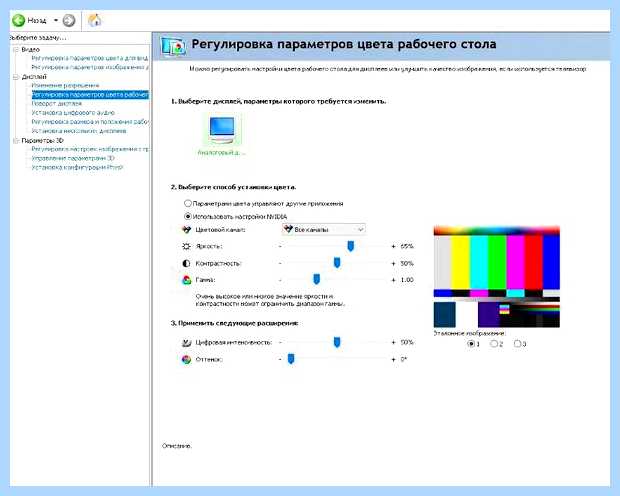Image resolution: width=620 pixels, height=496 pixels.
Task: Click the gamma slider handle
Action: coord(316,279)
